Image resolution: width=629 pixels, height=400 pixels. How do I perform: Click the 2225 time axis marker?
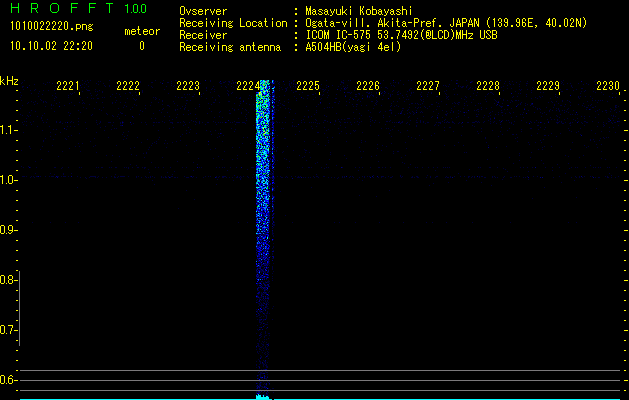[308, 86]
